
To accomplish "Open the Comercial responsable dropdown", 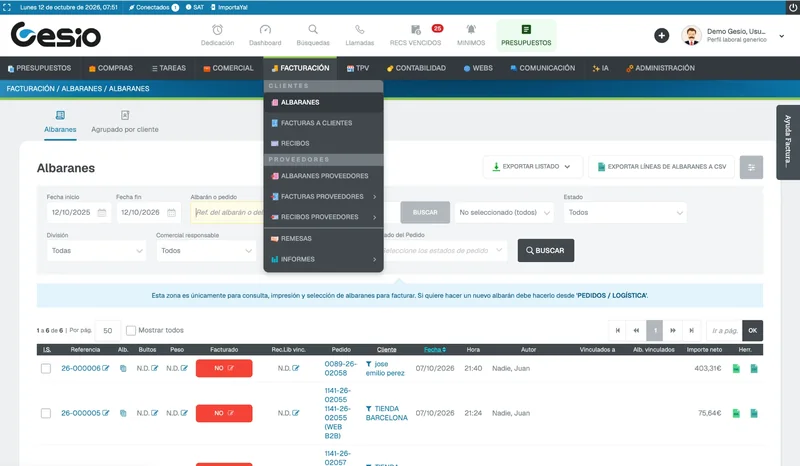I will coord(206,251).
